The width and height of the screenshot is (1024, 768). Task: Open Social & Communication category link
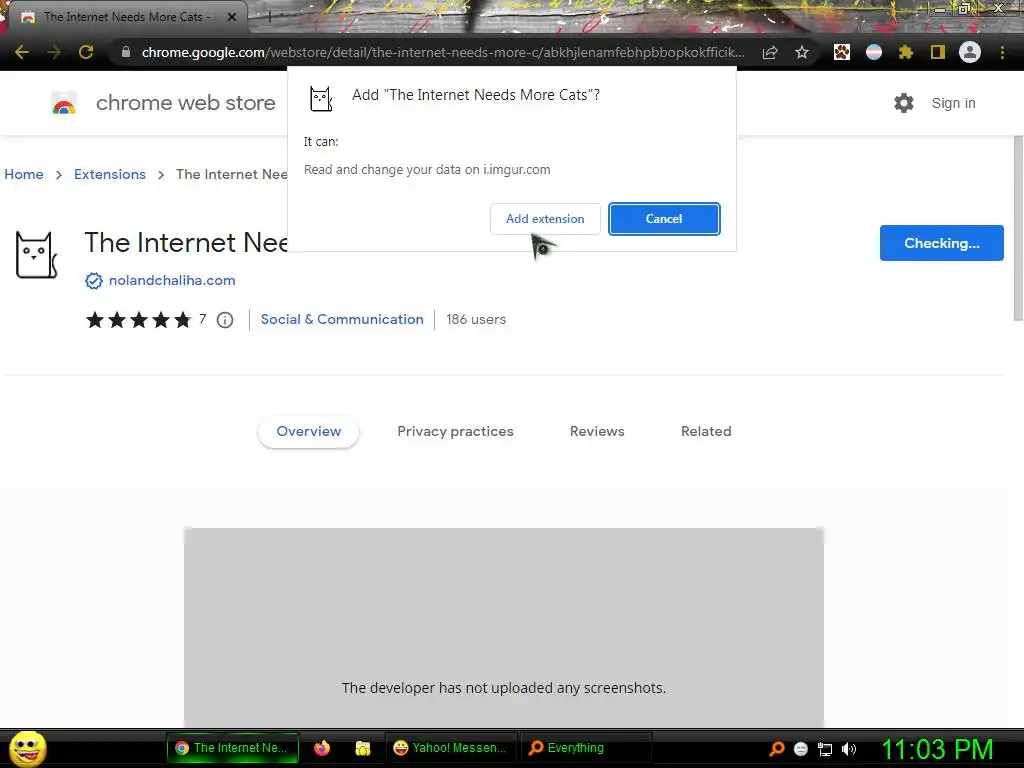[x=342, y=319]
